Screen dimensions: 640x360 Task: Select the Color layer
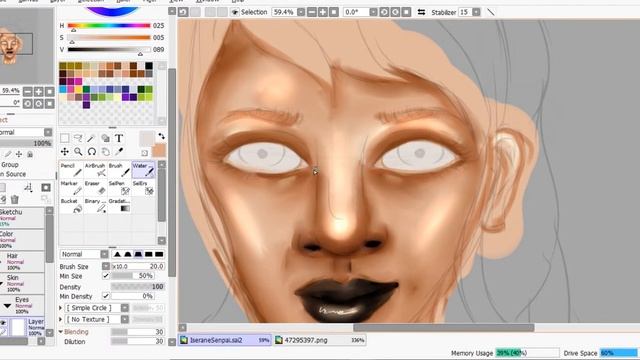click(22, 240)
